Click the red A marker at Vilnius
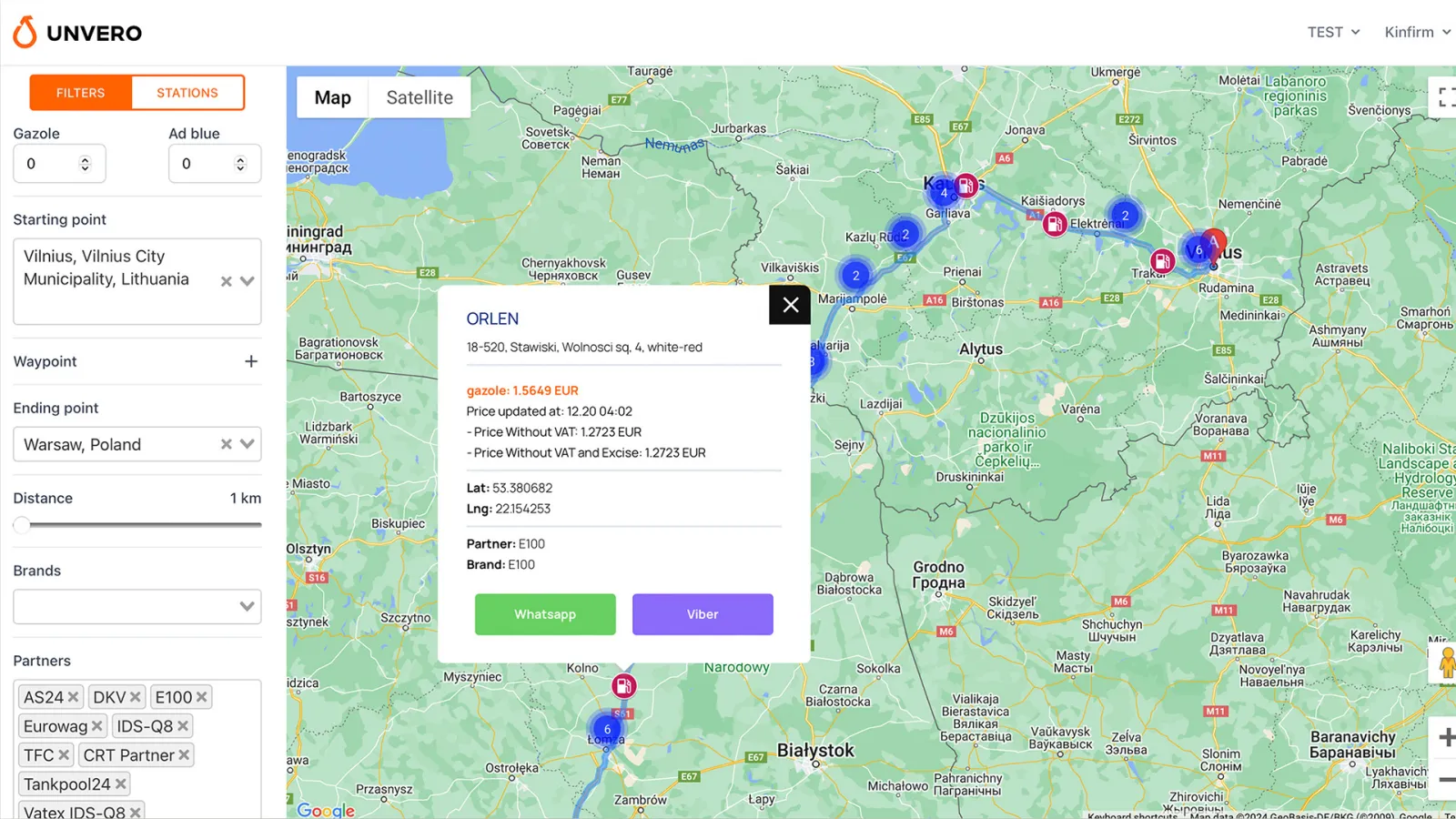Image resolution: width=1456 pixels, height=819 pixels. pyautogui.click(x=1214, y=246)
